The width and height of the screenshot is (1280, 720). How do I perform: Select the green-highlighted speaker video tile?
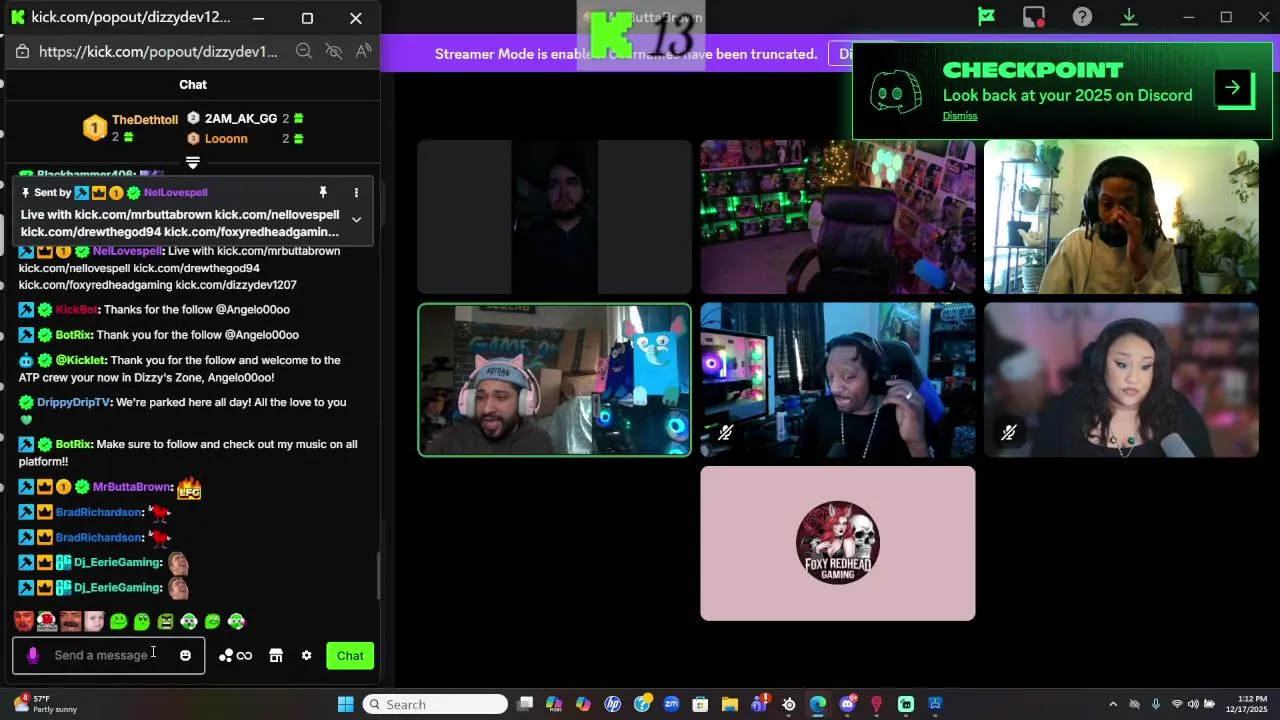554,380
